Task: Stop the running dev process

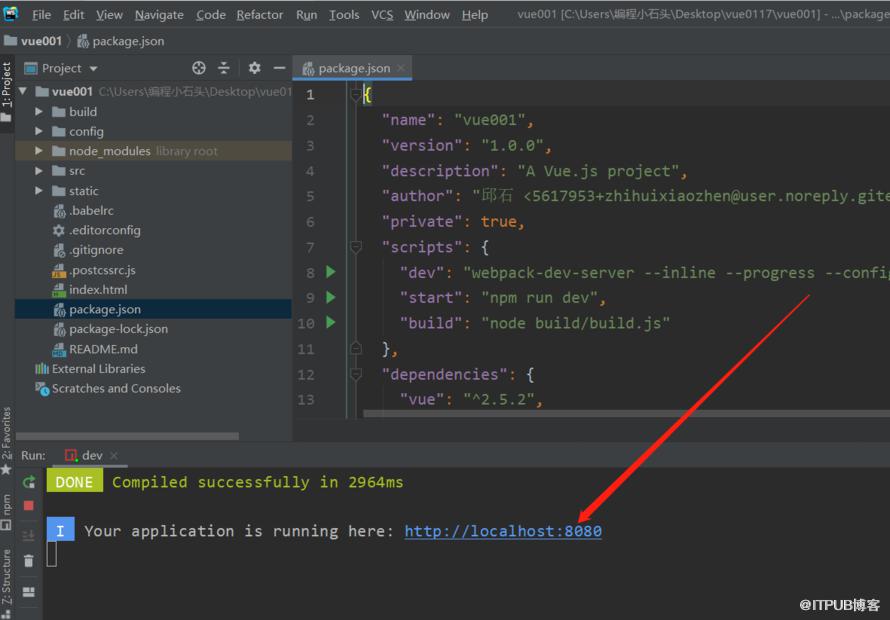Action: (x=28, y=505)
